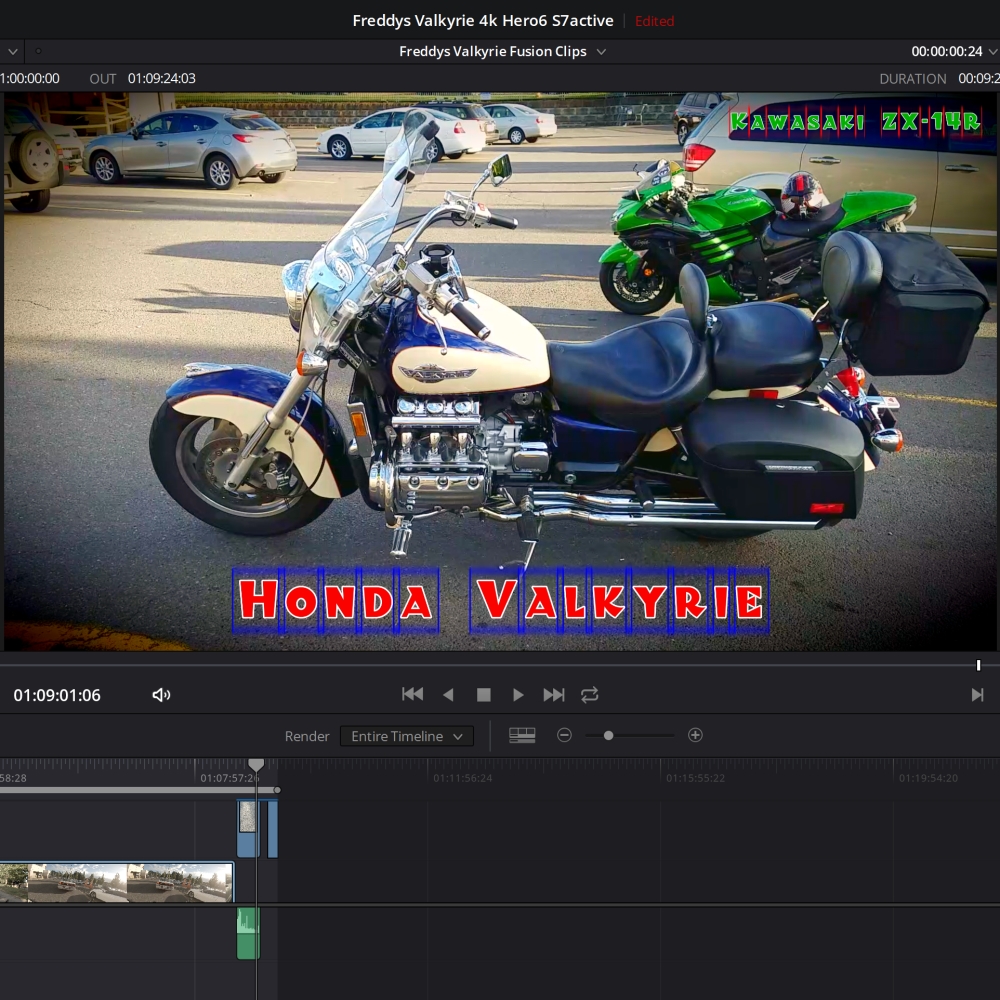This screenshot has height=1000, width=1000.
Task: Click the timeline zoom slider handle
Action: point(608,736)
